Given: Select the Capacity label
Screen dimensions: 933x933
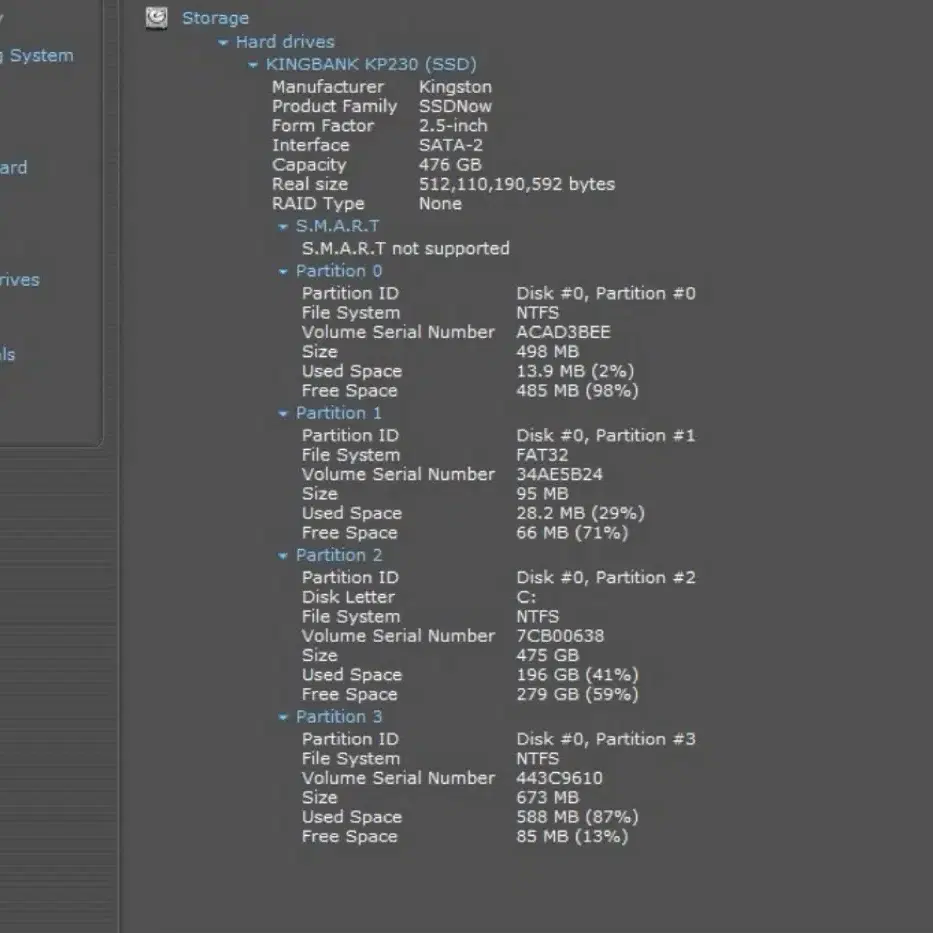Looking at the screenshot, I should [309, 165].
